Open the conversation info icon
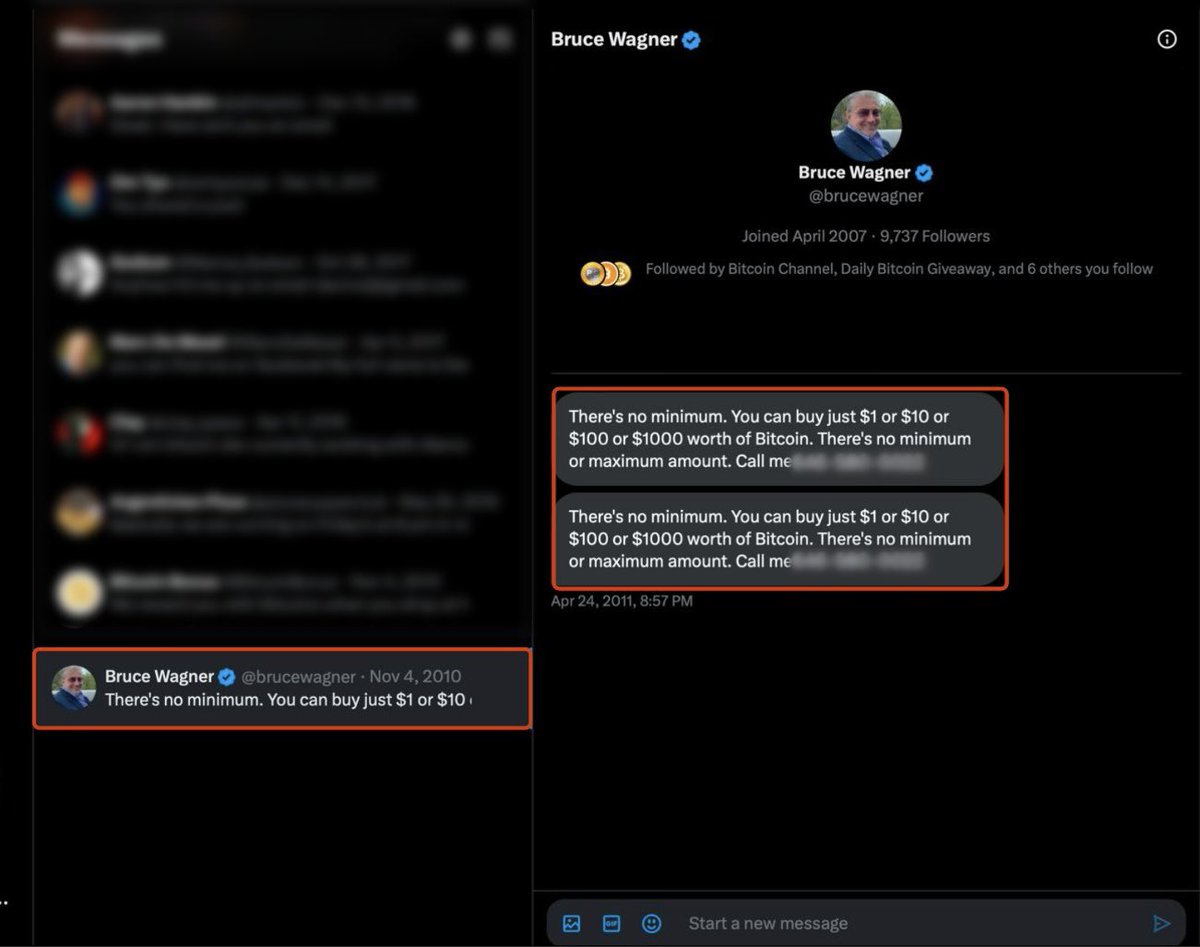The height and width of the screenshot is (947, 1200). 1166,39
